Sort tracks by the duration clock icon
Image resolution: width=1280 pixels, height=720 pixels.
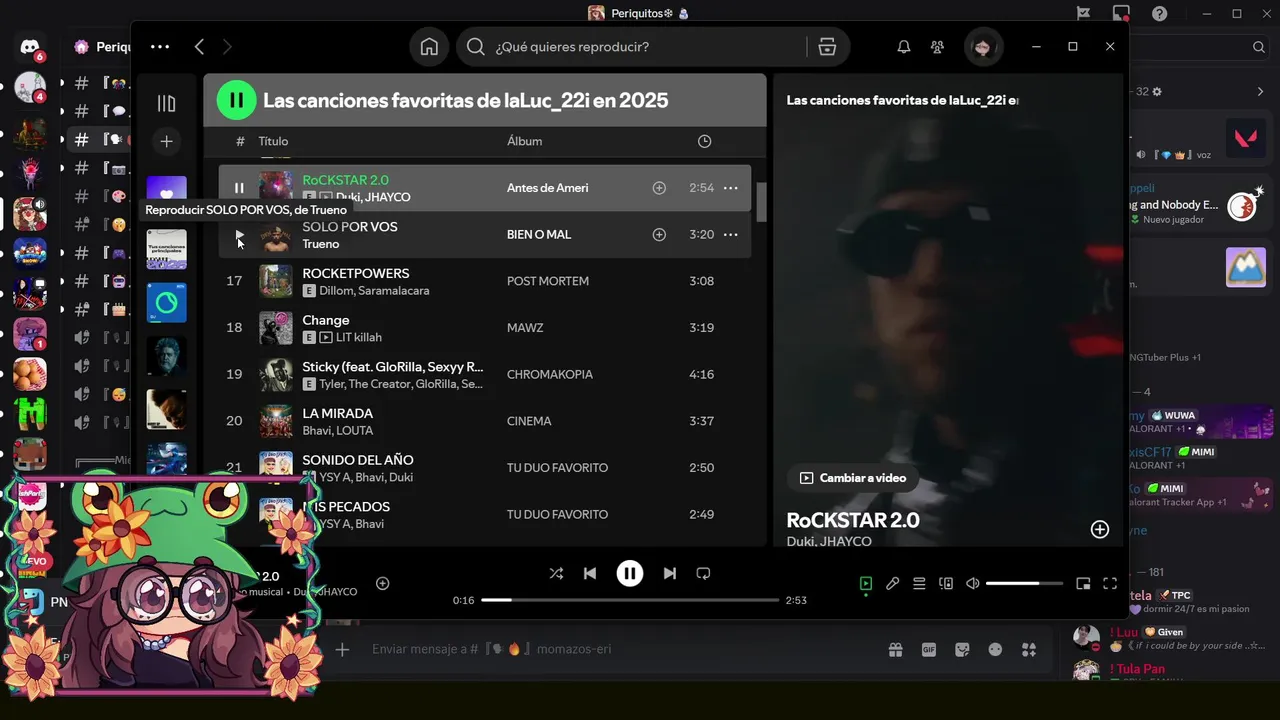(704, 141)
